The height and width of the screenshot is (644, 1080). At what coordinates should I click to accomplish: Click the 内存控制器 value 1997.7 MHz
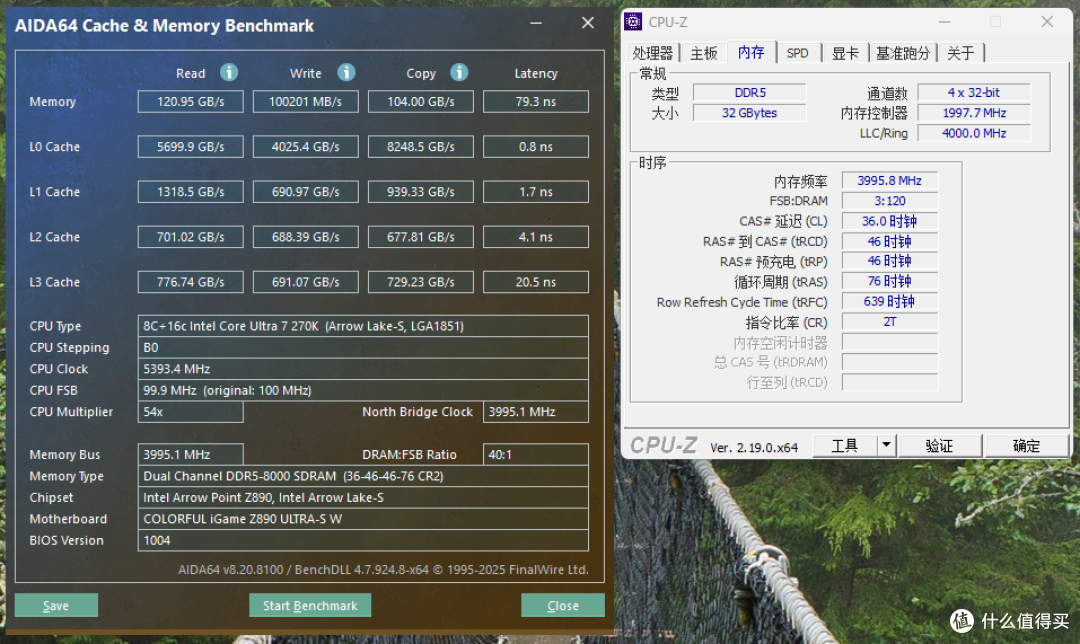(x=974, y=113)
